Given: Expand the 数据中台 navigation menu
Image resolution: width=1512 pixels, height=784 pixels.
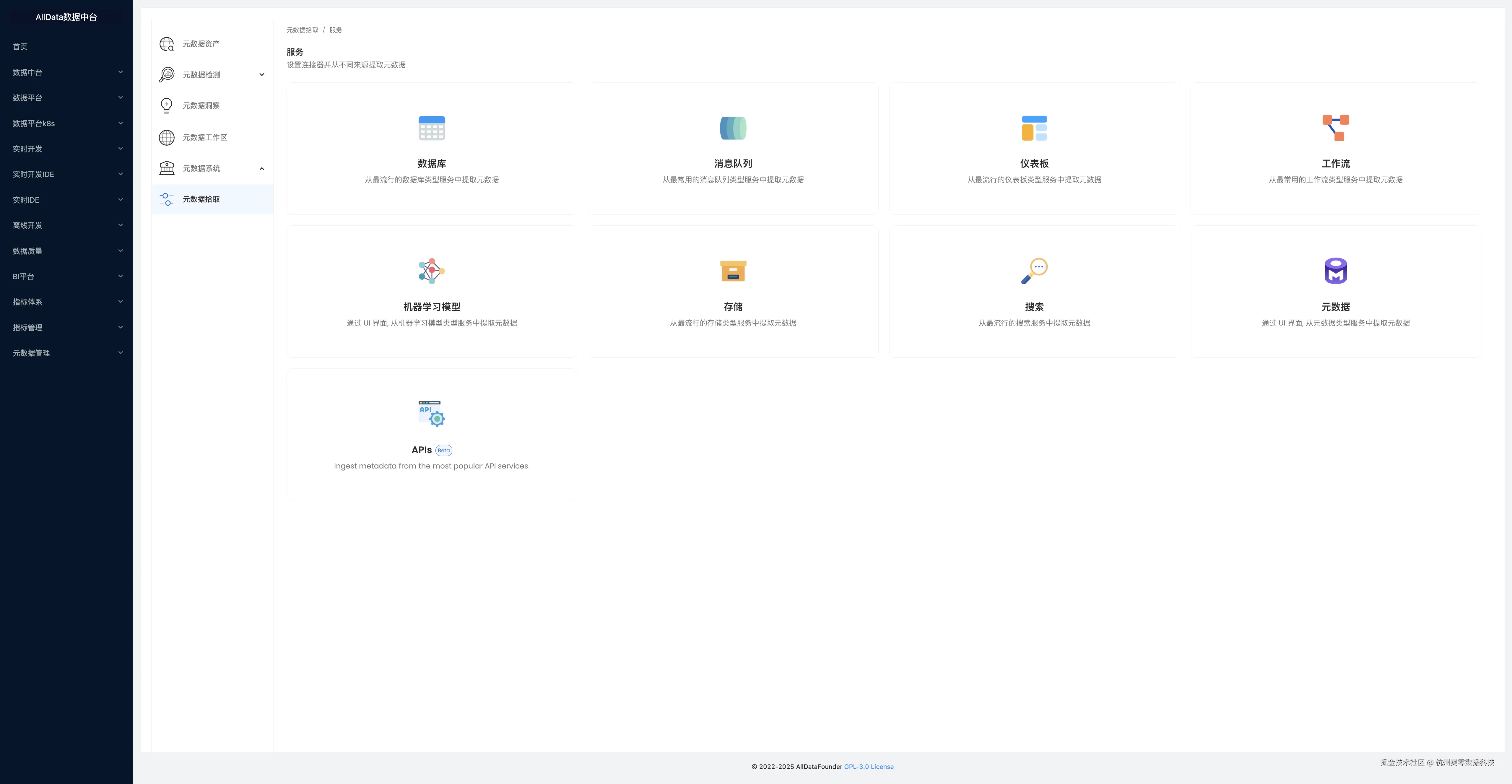Looking at the screenshot, I should point(66,72).
